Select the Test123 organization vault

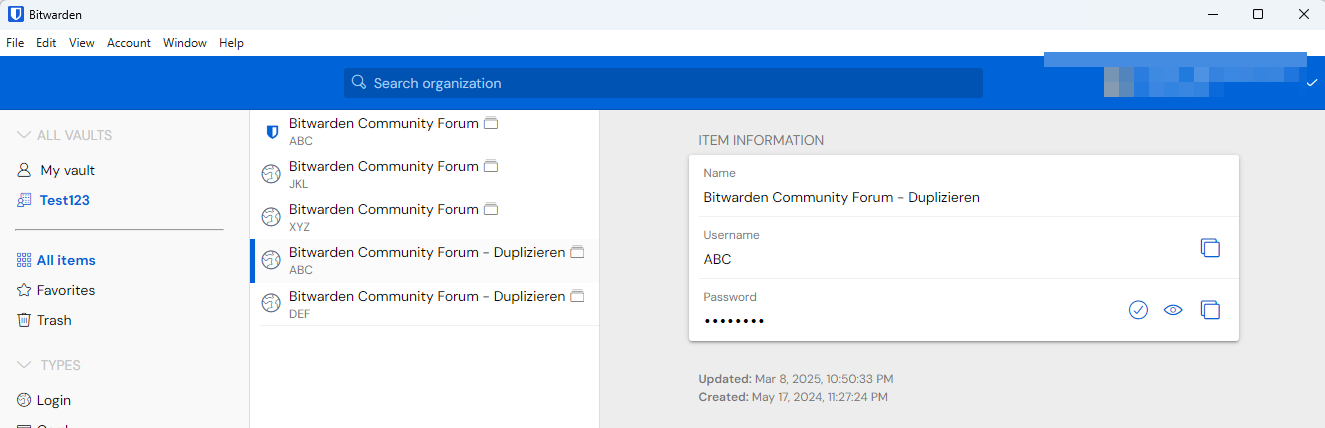tap(64, 200)
